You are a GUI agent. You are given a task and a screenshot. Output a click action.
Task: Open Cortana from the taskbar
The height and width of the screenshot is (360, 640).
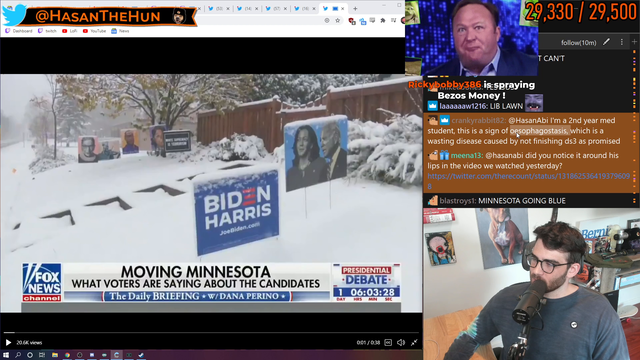30,355
